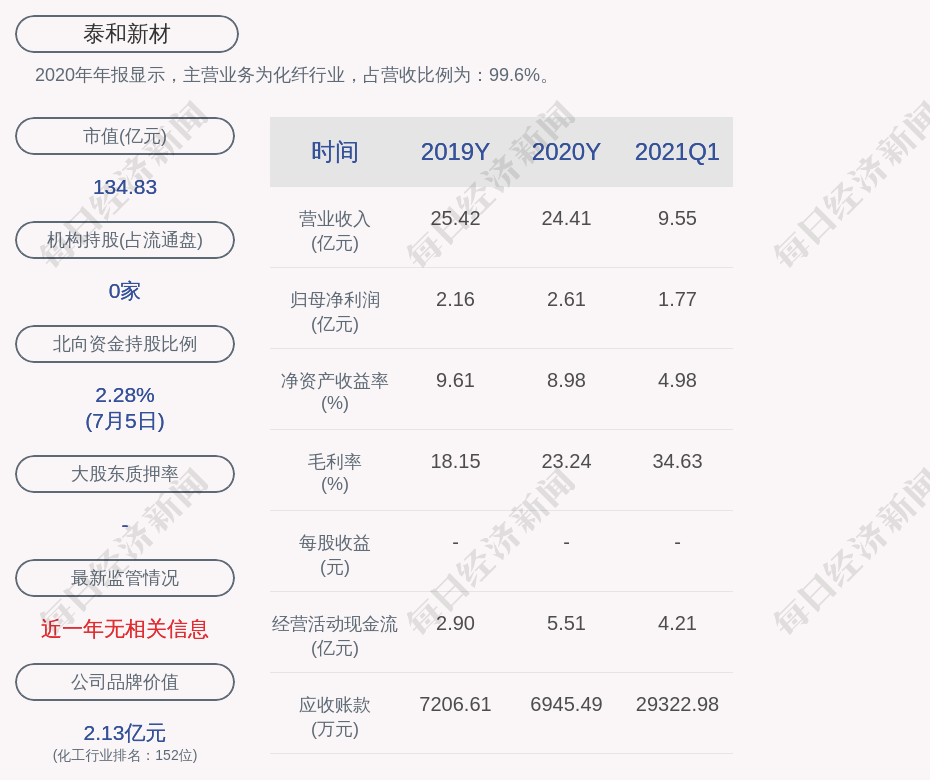Click the 毛利率(%) row label
Viewport: 930px width, 780px height.
[334, 472]
